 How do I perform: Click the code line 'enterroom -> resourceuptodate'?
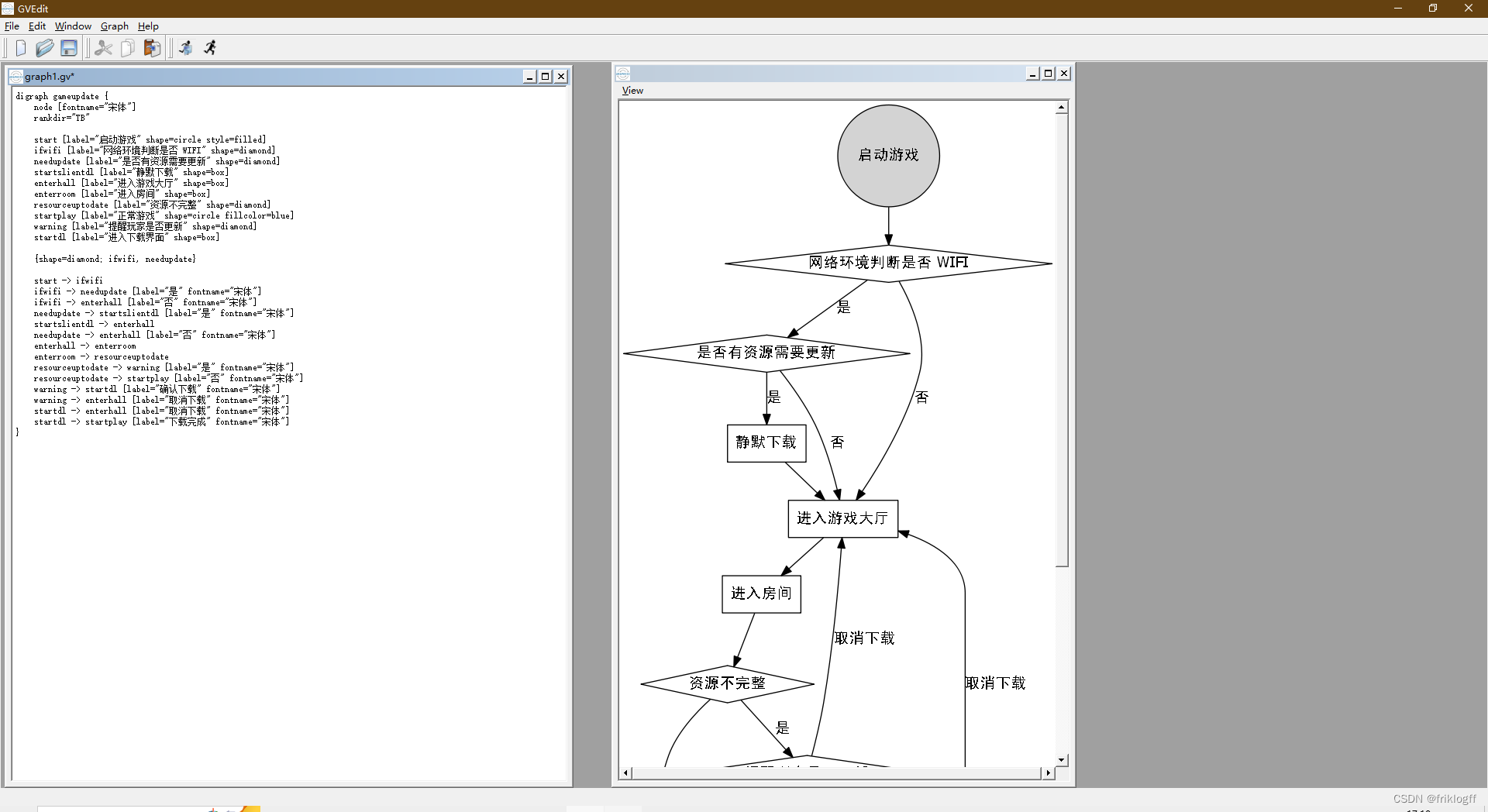pyautogui.click(x=102, y=357)
